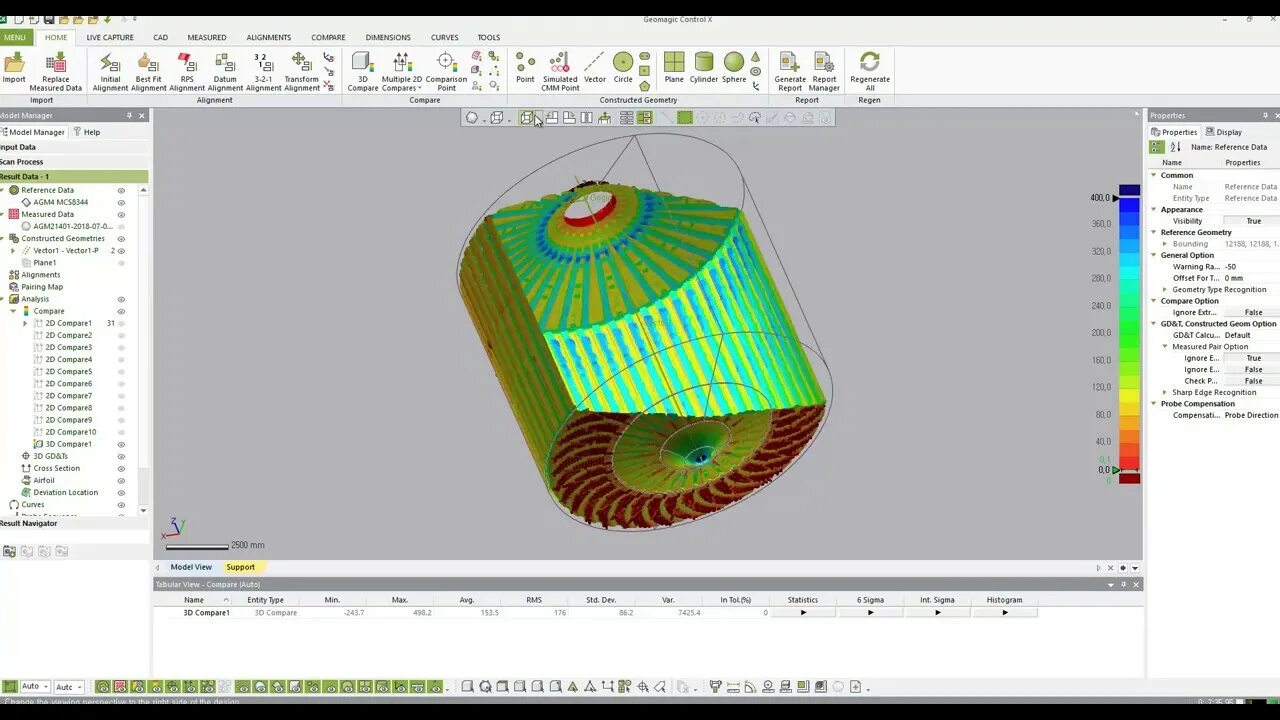The width and height of the screenshot is (1280, 720).
Task: Click Replace Measured Data icon
Action: [56, 70]
